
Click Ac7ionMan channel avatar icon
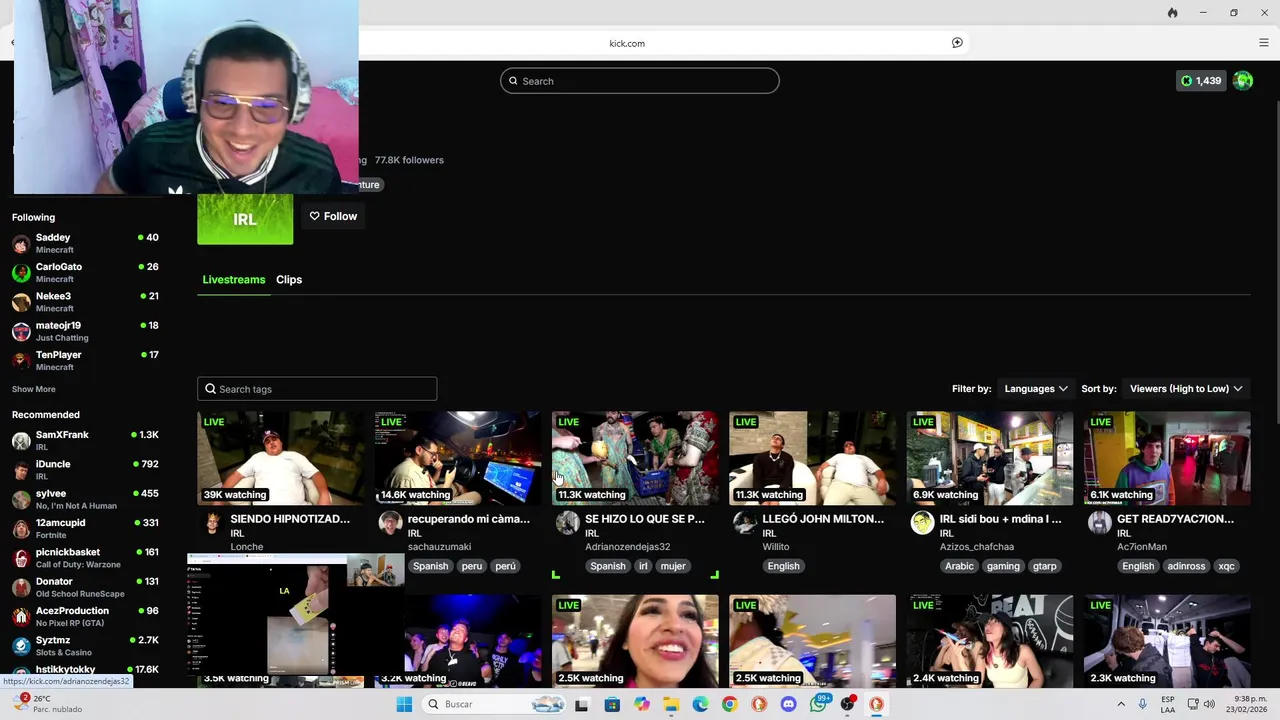point(1100,522)
